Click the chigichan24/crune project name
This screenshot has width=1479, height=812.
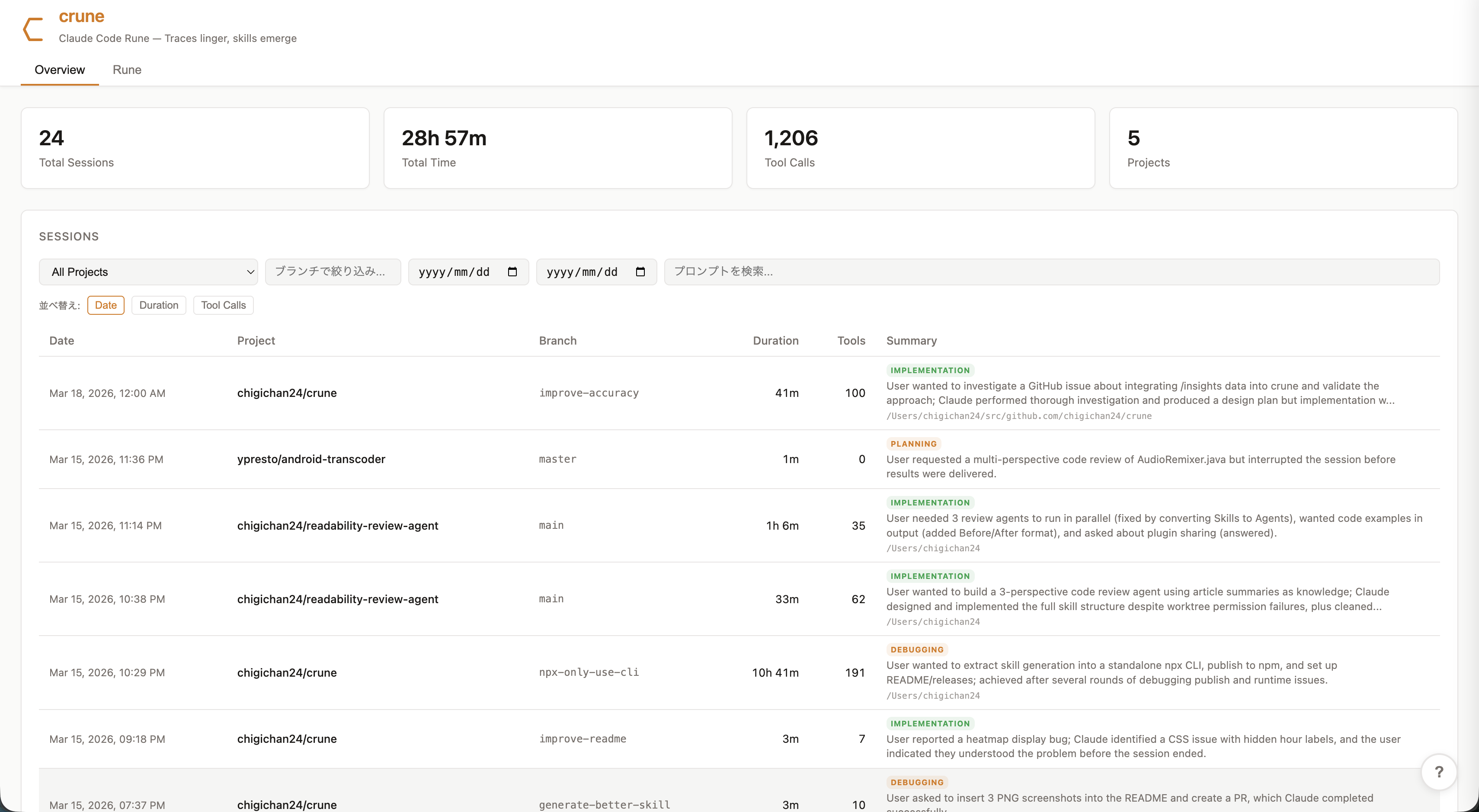pyautogui.click(x=287, y=393)
